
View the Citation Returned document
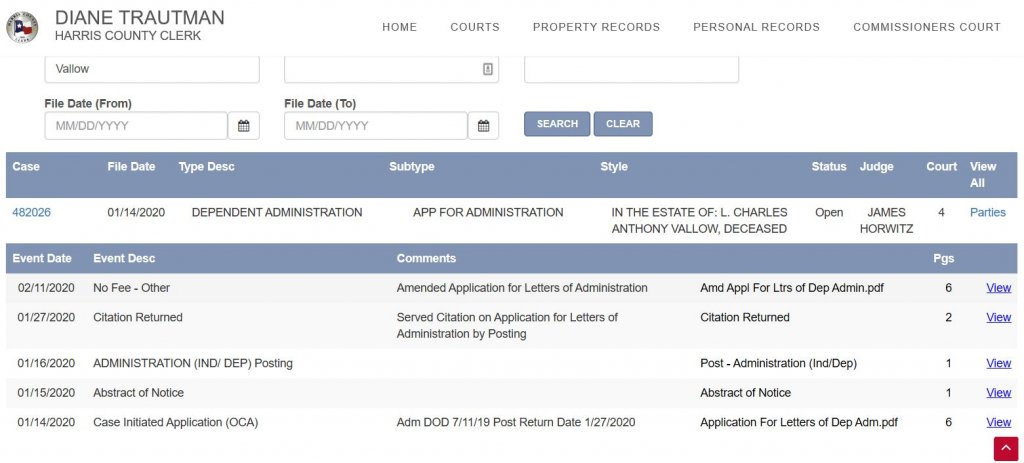(998, 317)
